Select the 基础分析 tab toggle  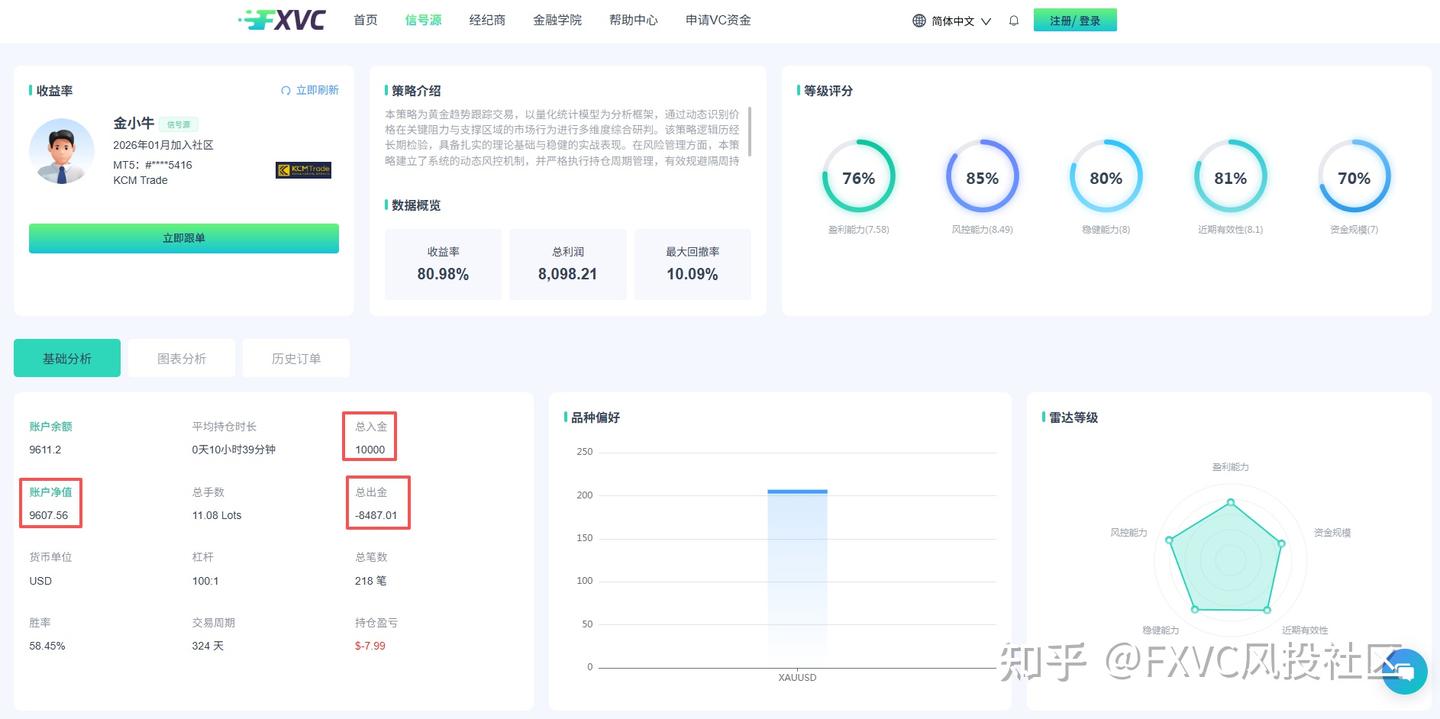point(67,357)
